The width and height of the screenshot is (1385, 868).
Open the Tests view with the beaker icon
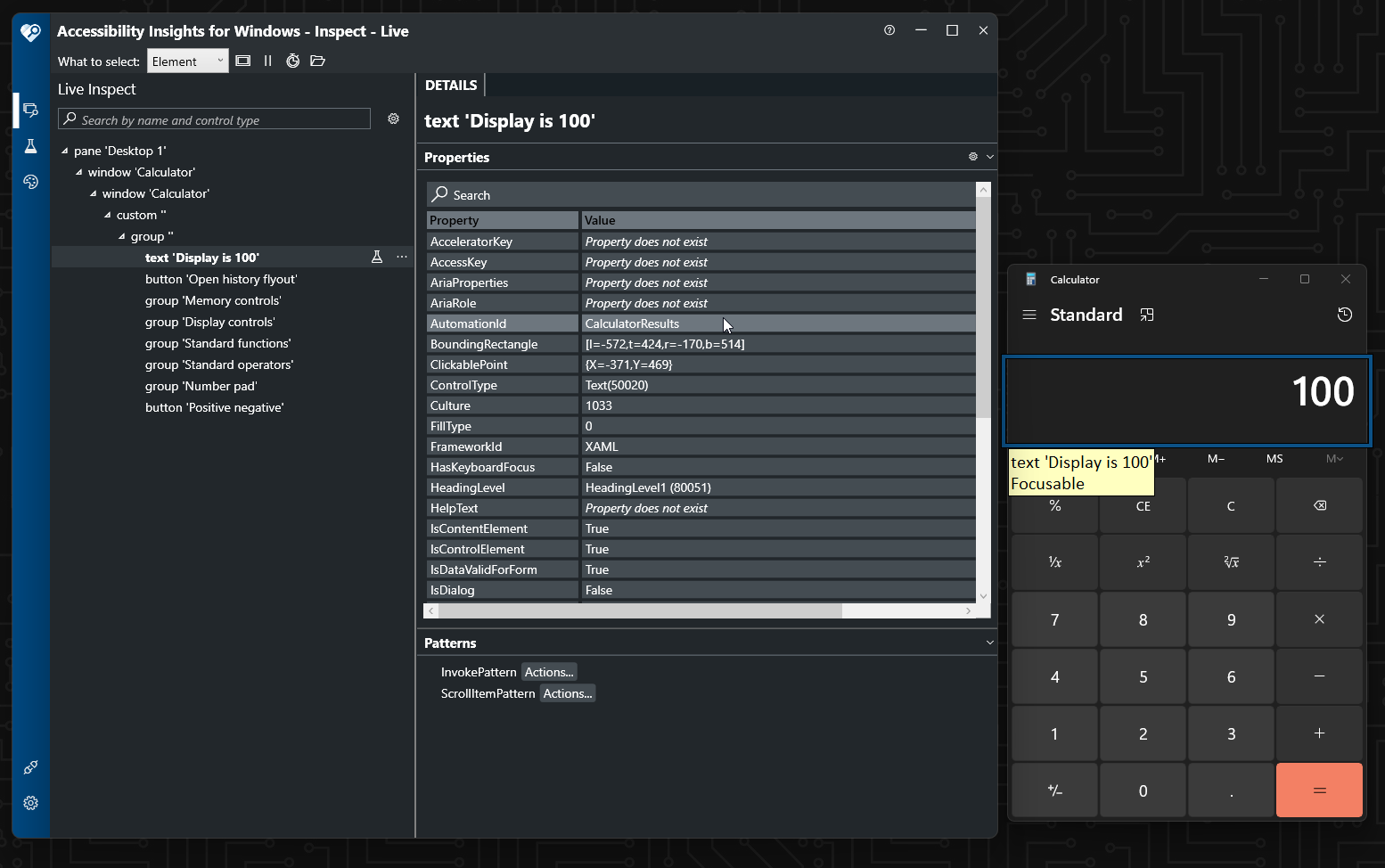pyautogui.click(x=30, y=145)
